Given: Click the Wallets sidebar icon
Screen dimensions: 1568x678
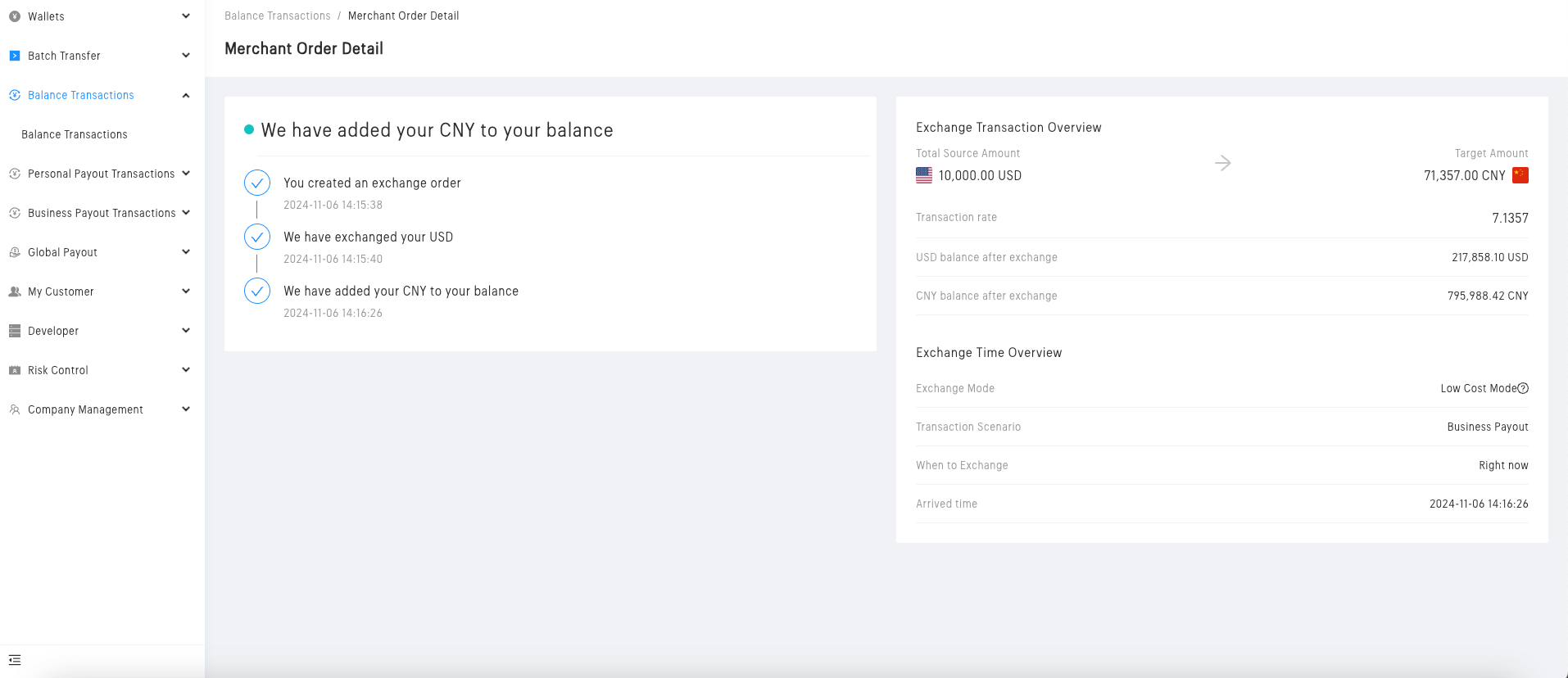Looking at the screenshot, I should pos(15,16).
